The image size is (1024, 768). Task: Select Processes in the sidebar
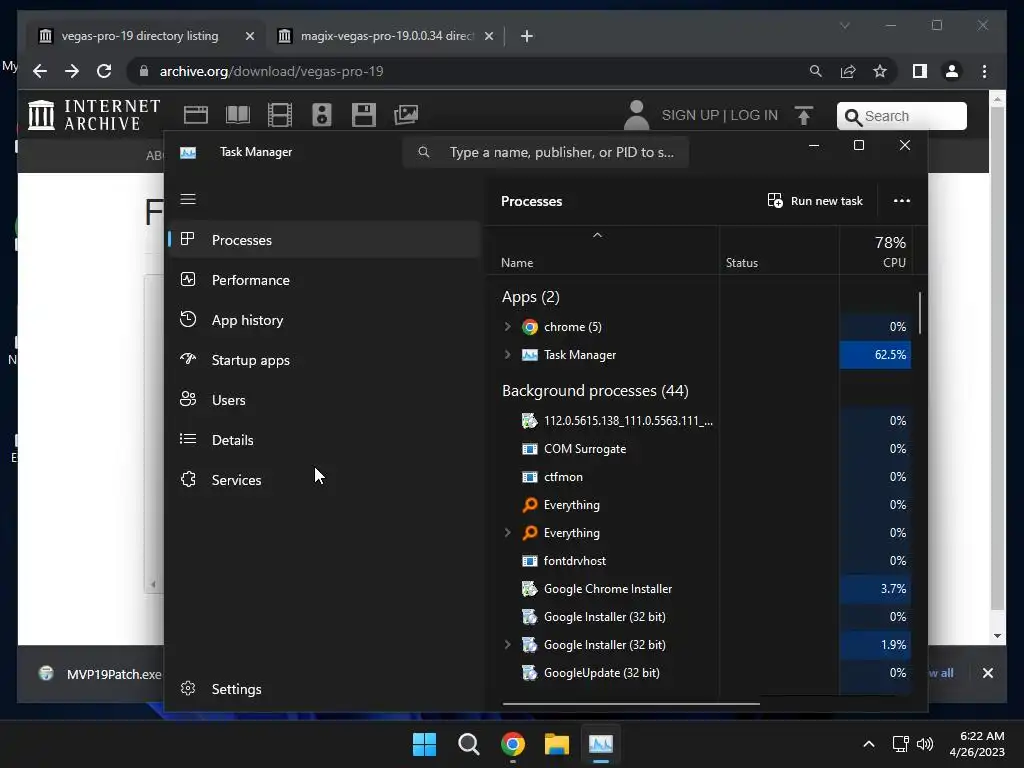click(x=325, y=240)
